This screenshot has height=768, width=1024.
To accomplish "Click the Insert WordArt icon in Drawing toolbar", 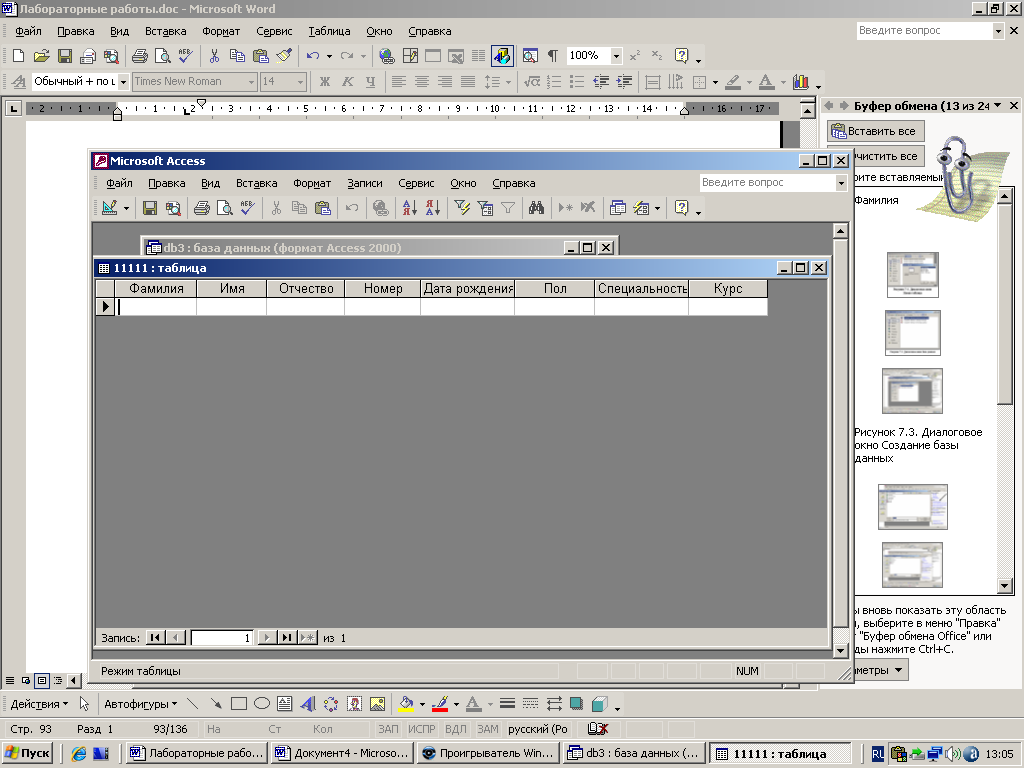I will [x=308, y=704].
